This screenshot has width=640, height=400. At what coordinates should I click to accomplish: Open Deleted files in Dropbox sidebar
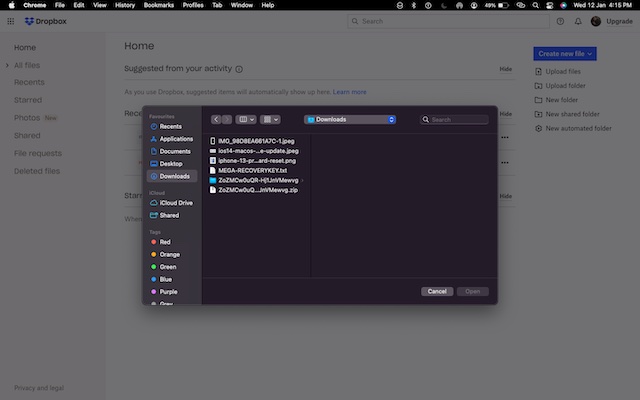[x=37, y=171]
